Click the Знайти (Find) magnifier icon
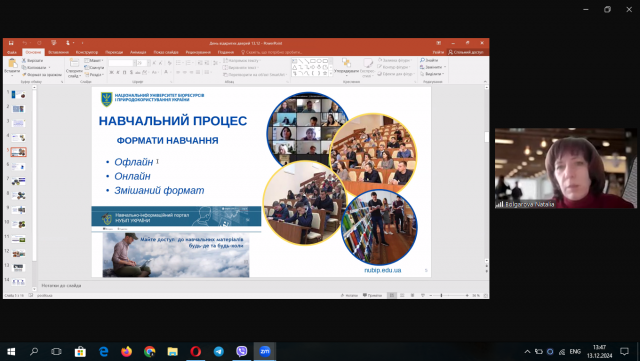 click(x=422, y=60)
